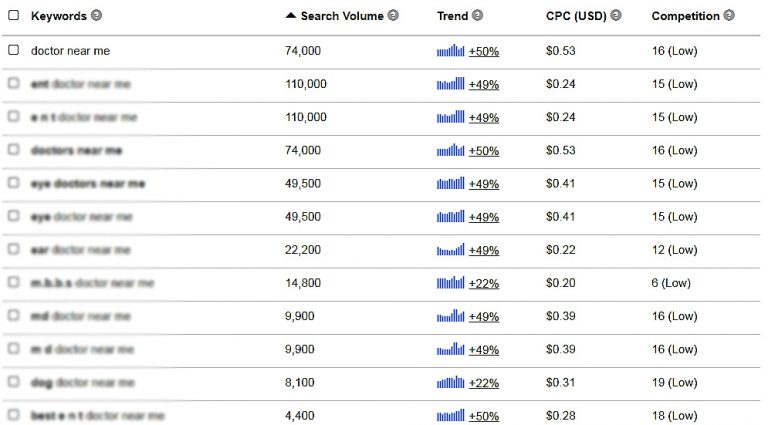Sort table by Competition column header
Screen dimensions: 768x425
pyautogui.click(x=685, y=16)
